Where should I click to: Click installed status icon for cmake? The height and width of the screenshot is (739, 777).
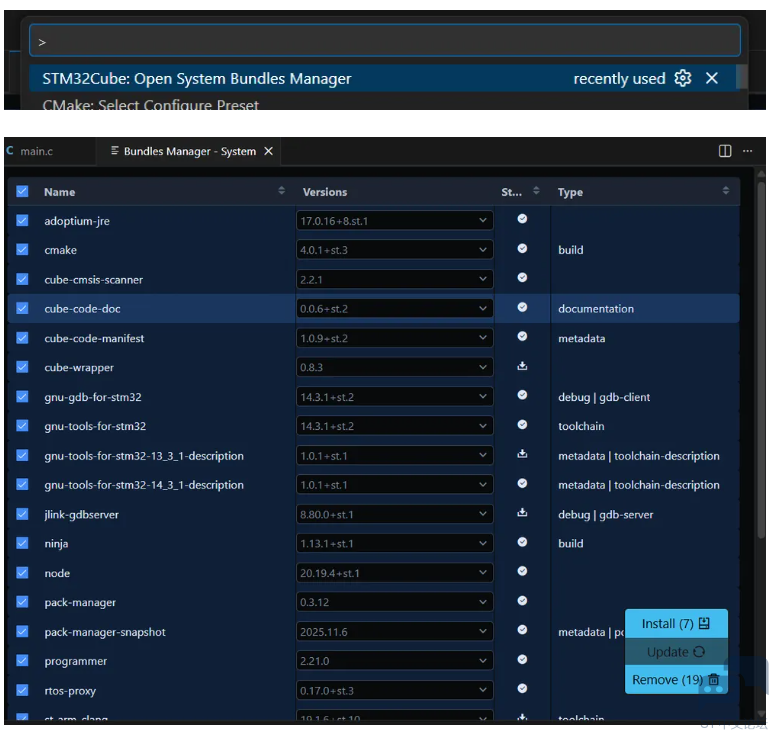tap(522, 248)
